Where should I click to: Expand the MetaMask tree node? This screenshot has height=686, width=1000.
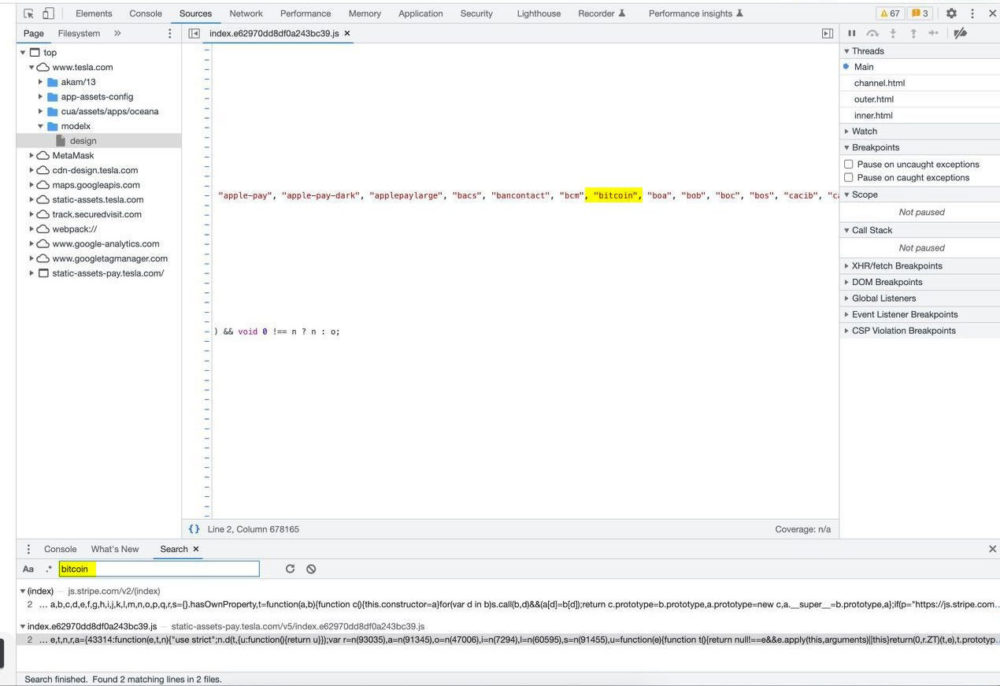pos(32,156)
